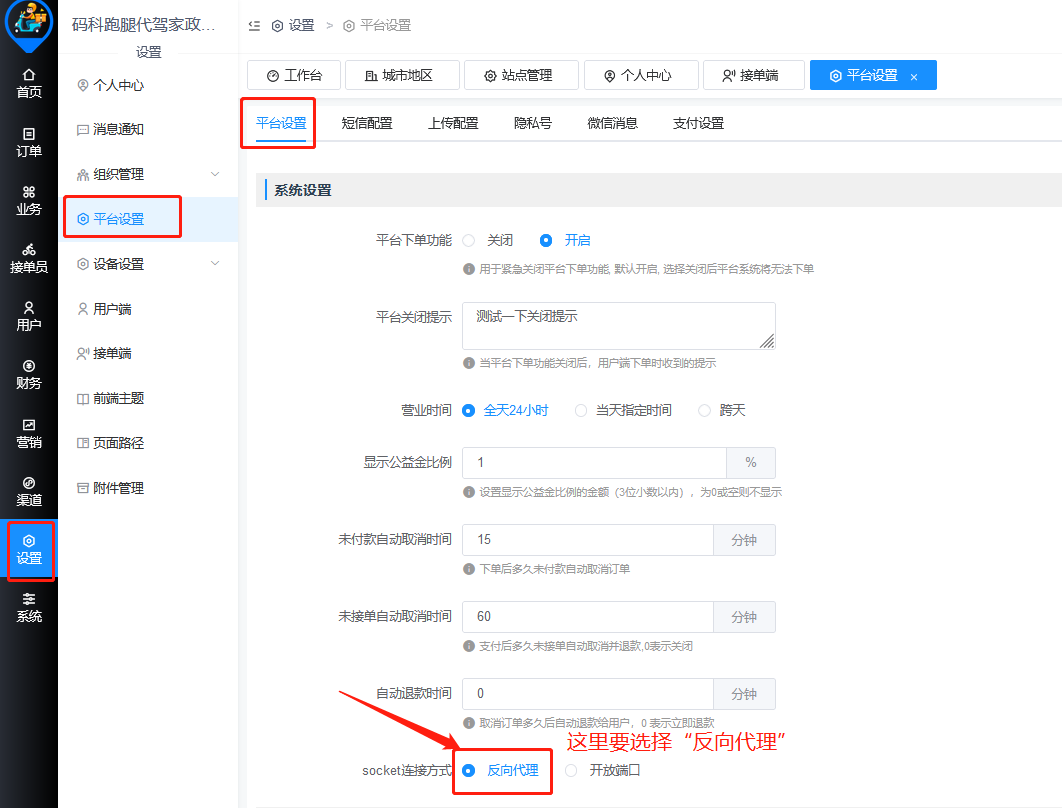
Task: Switch to 短信配置 tab
Action: coord(367,123)
